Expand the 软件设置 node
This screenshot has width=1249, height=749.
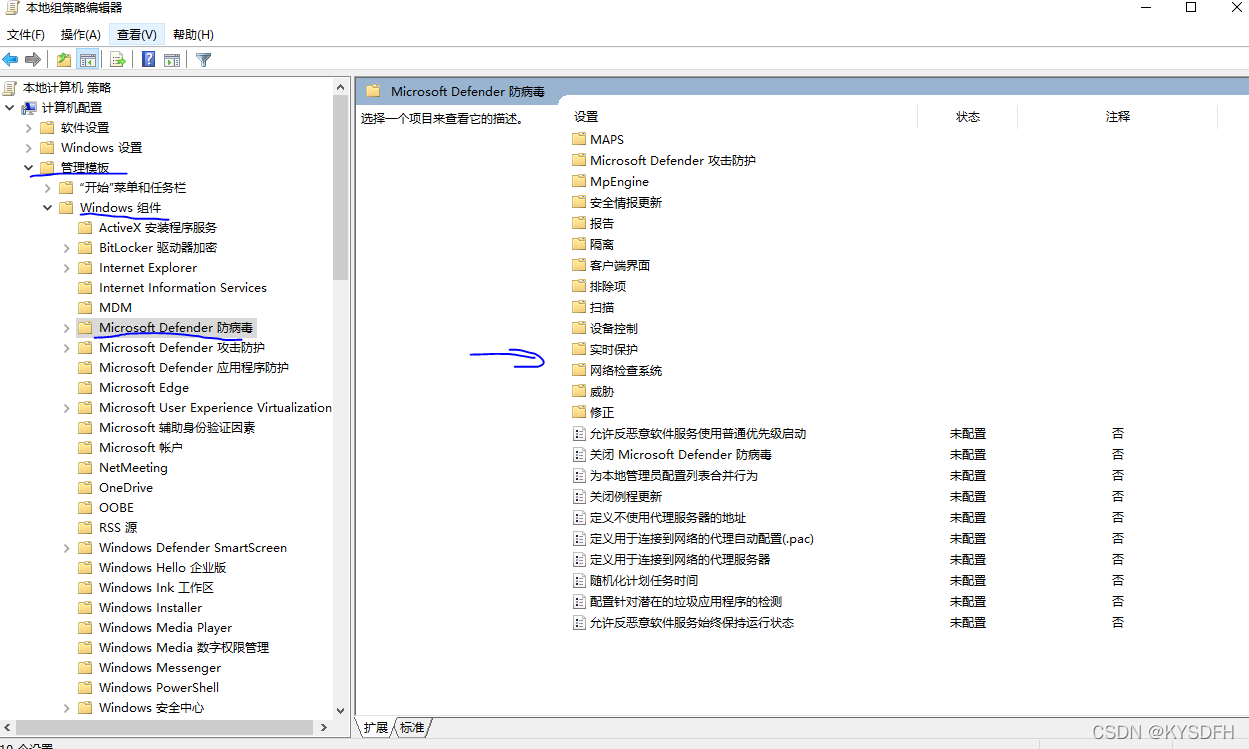[28, 127]
